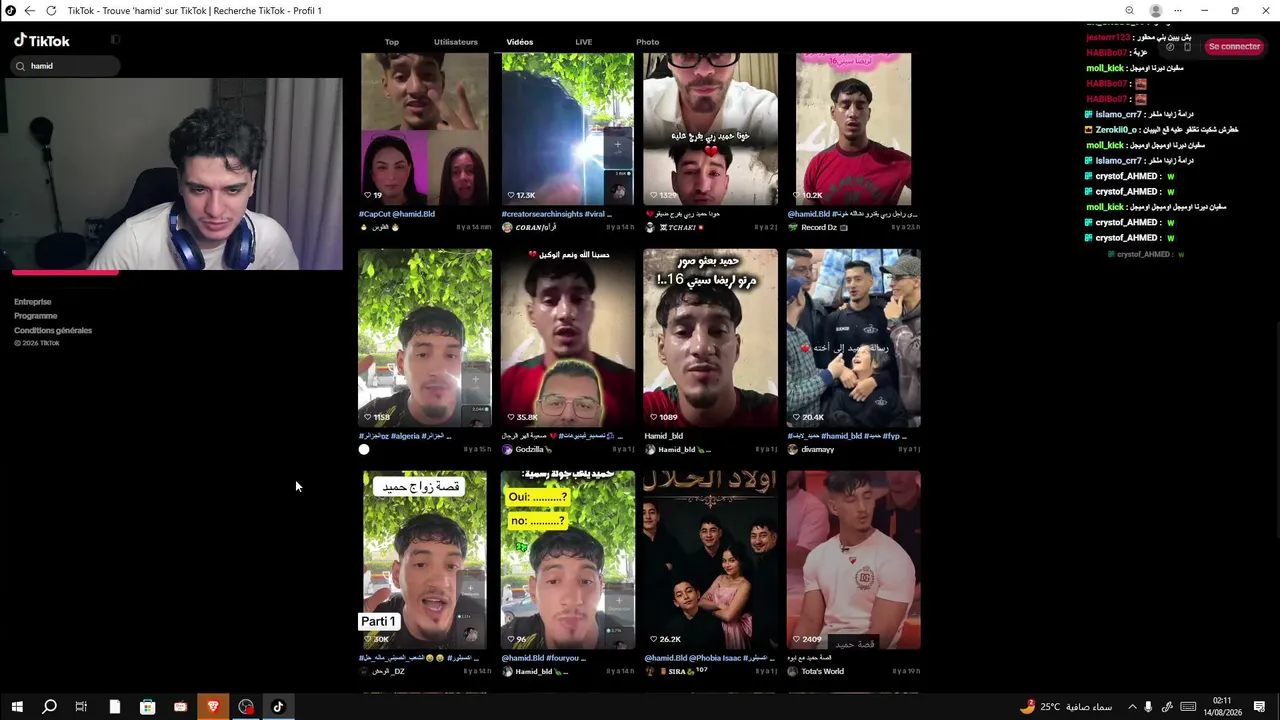Switch to Brave browser in the taskbar

213,707
